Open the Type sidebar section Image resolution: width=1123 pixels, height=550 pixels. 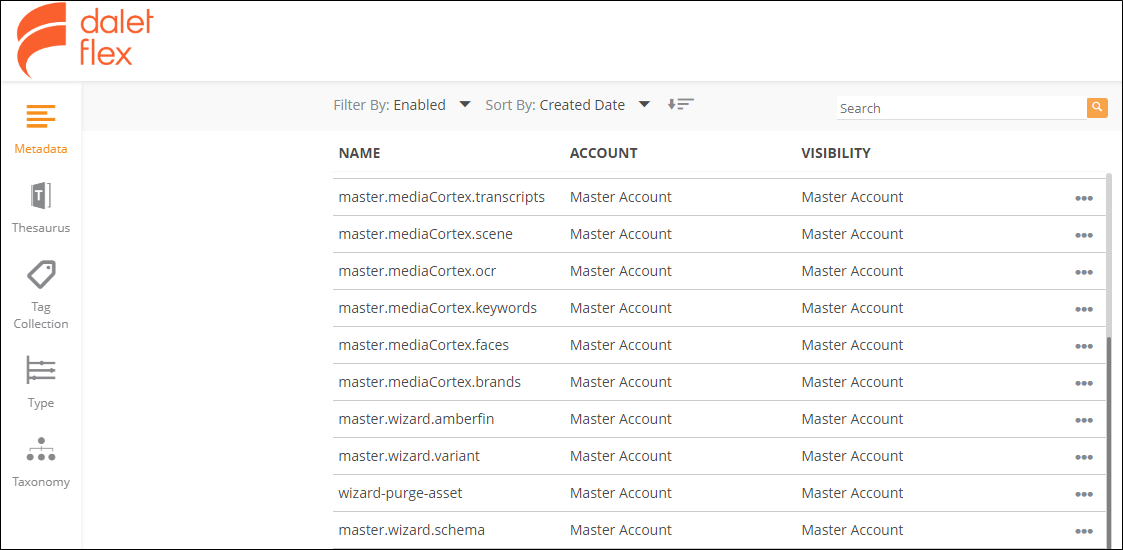[41, 382]
